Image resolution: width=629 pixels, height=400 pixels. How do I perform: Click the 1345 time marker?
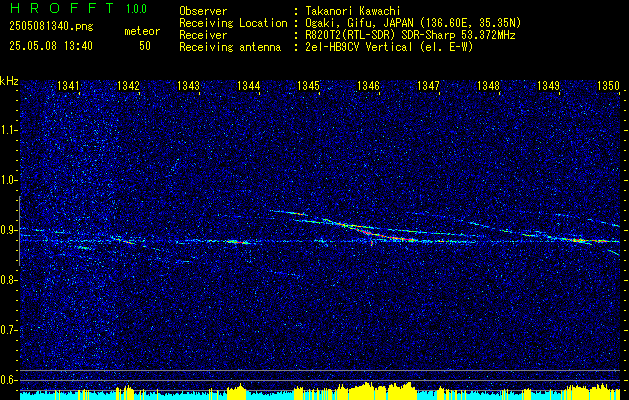pos(308,85)
